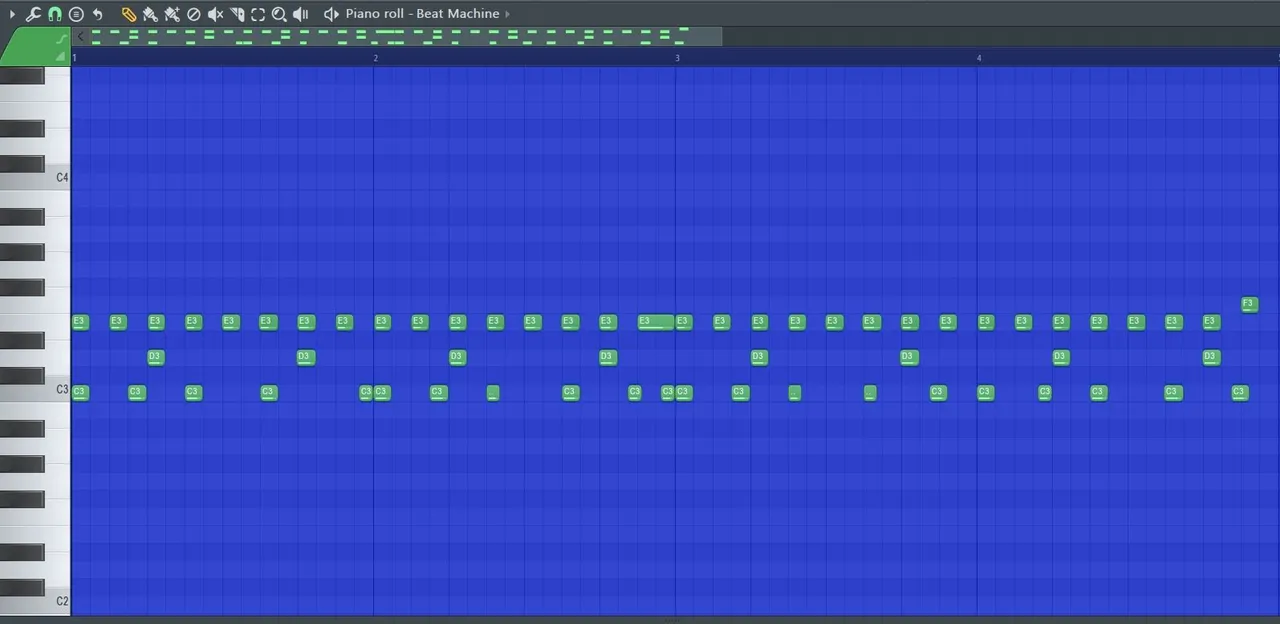Select the paint brush tool
Viewport: 1280px width, 624px height.
click(150, 14)
